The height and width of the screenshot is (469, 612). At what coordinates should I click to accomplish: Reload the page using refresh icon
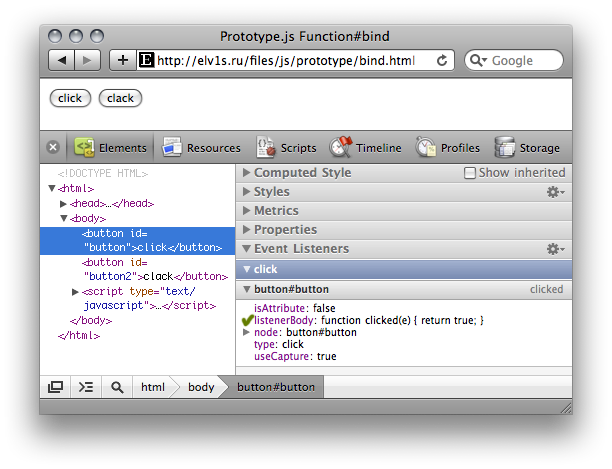point(442,60)
